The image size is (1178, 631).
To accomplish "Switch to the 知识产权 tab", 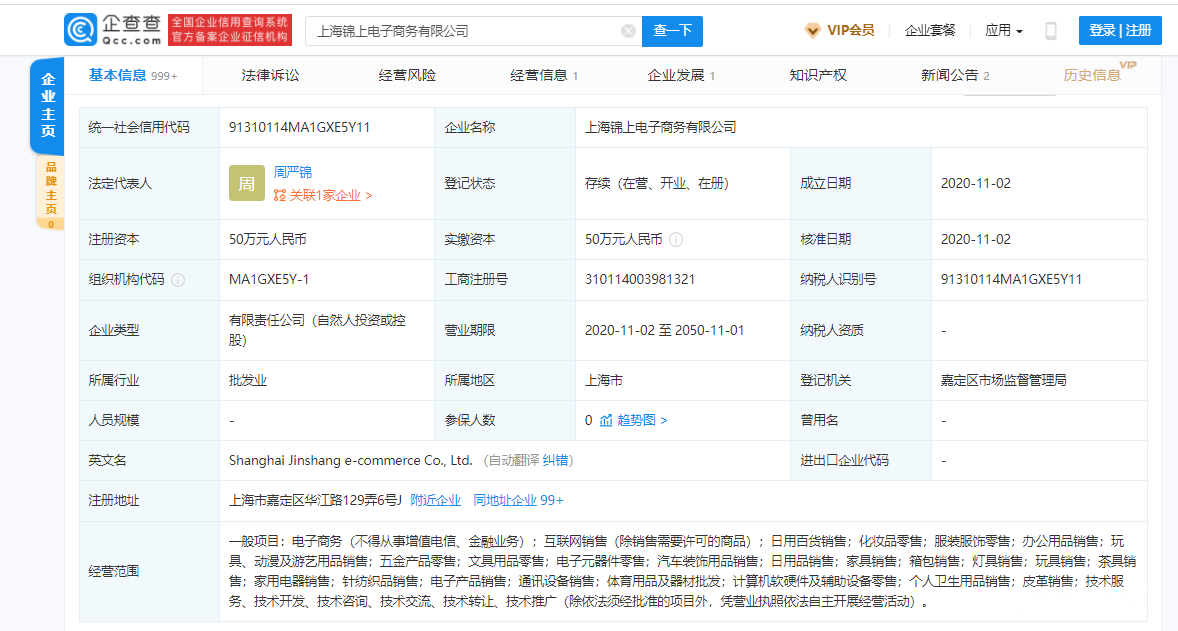I will pos(818,75).
